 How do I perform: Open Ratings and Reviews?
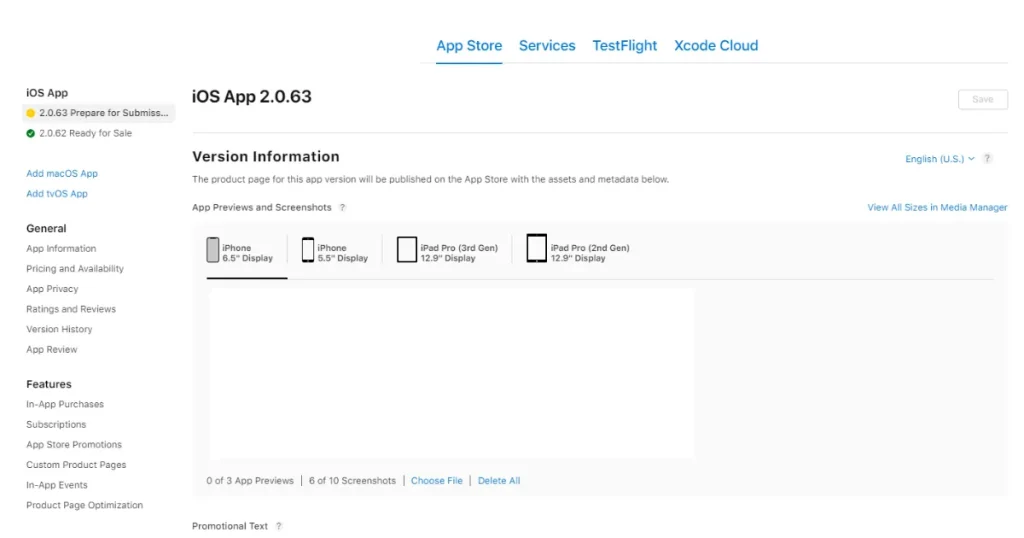pos(71,309)
